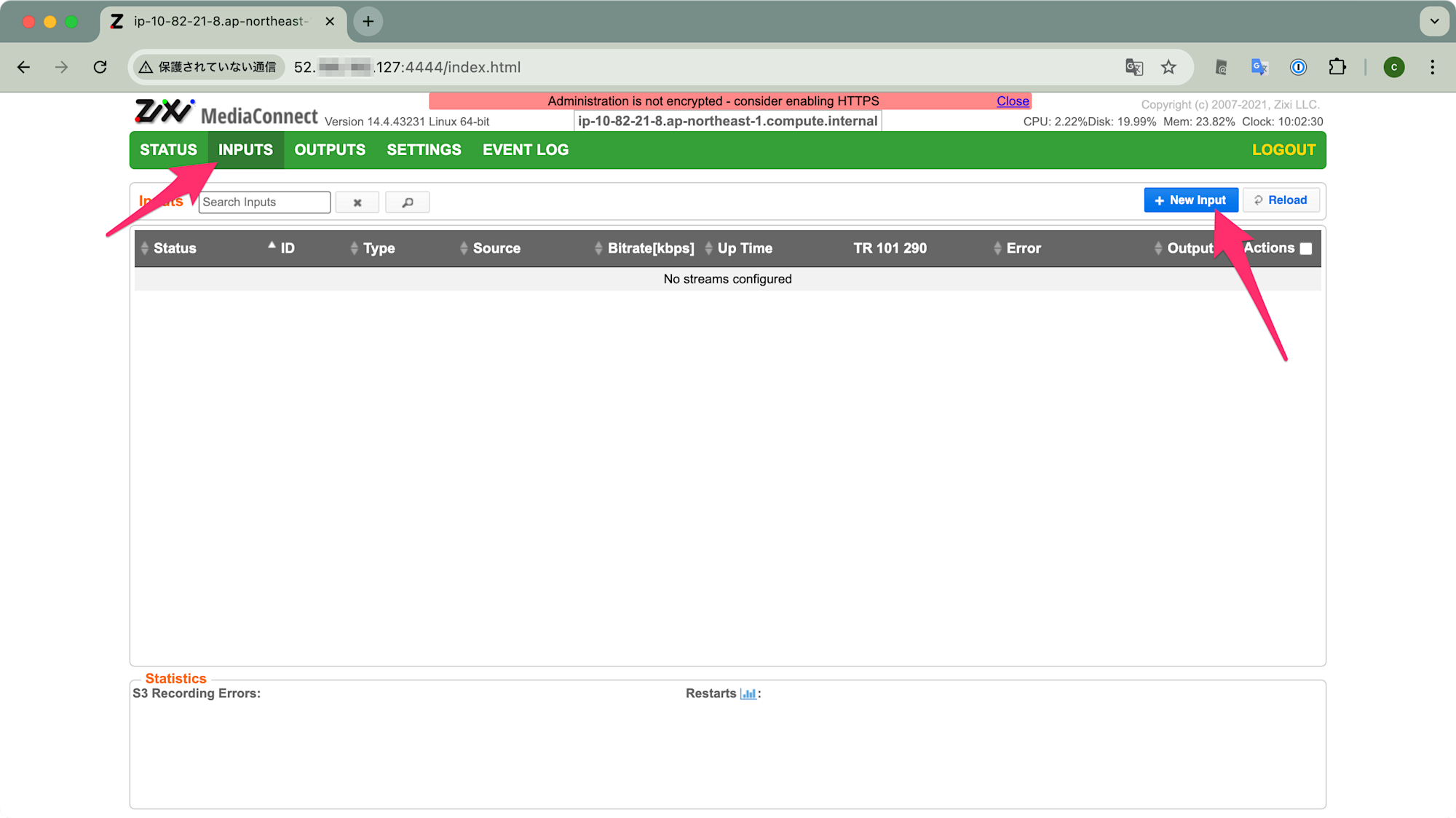This screenshot has width=1456, height=818.
Task: Open the SETTINGS tab
Action: click(x=424, y=150)
